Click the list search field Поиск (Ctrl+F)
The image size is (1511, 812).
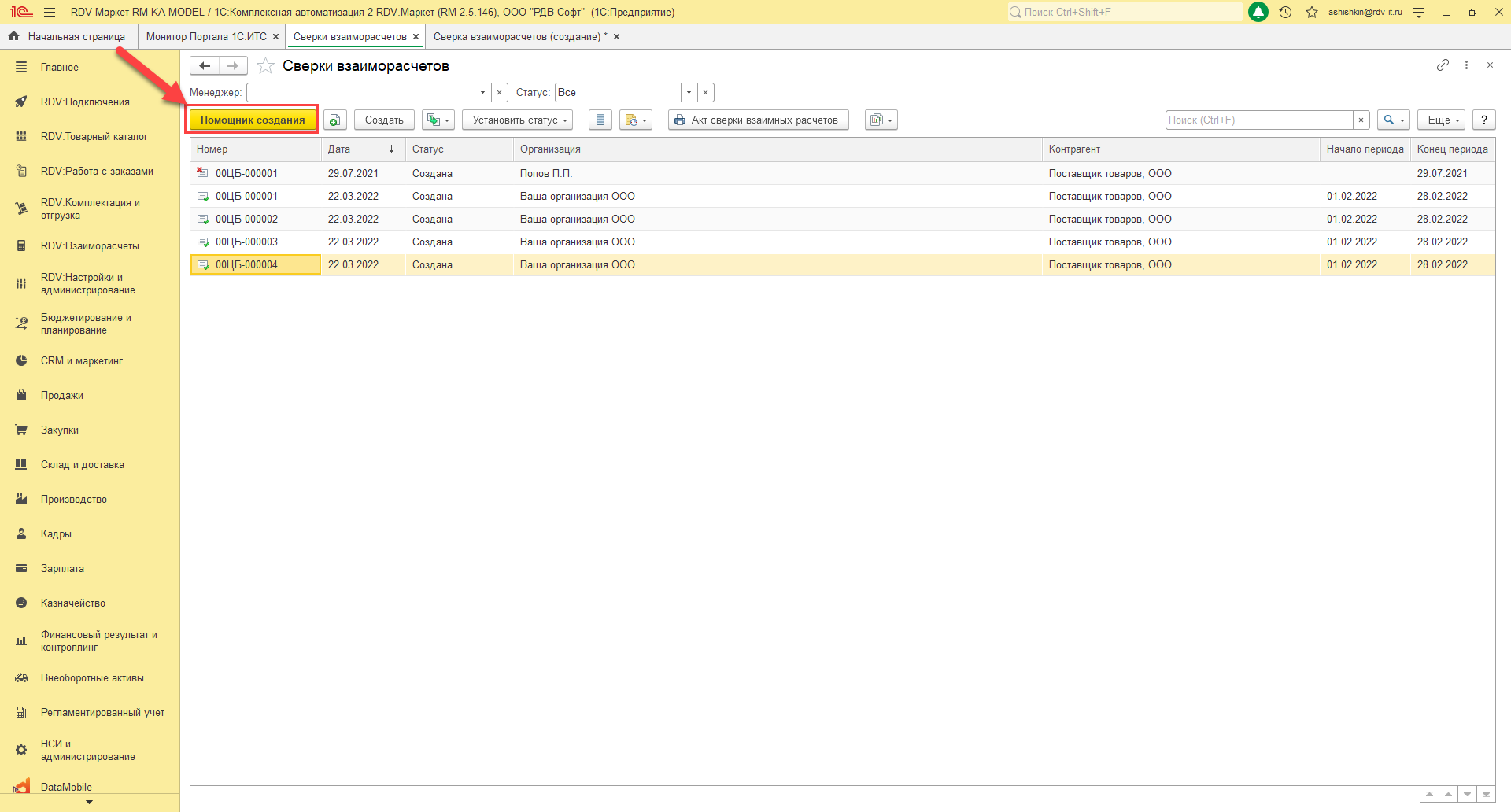point(1258,120)
